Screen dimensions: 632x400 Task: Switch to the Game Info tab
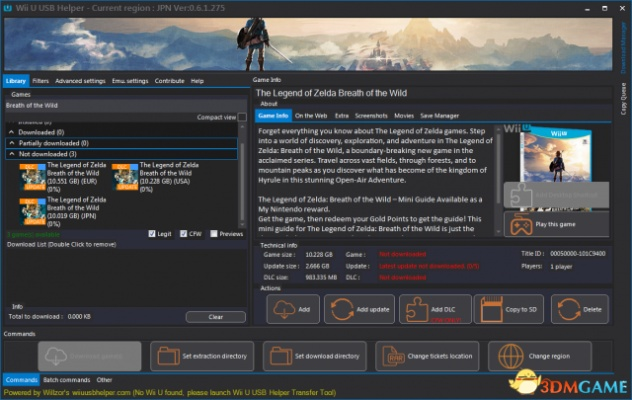point(273,116)
